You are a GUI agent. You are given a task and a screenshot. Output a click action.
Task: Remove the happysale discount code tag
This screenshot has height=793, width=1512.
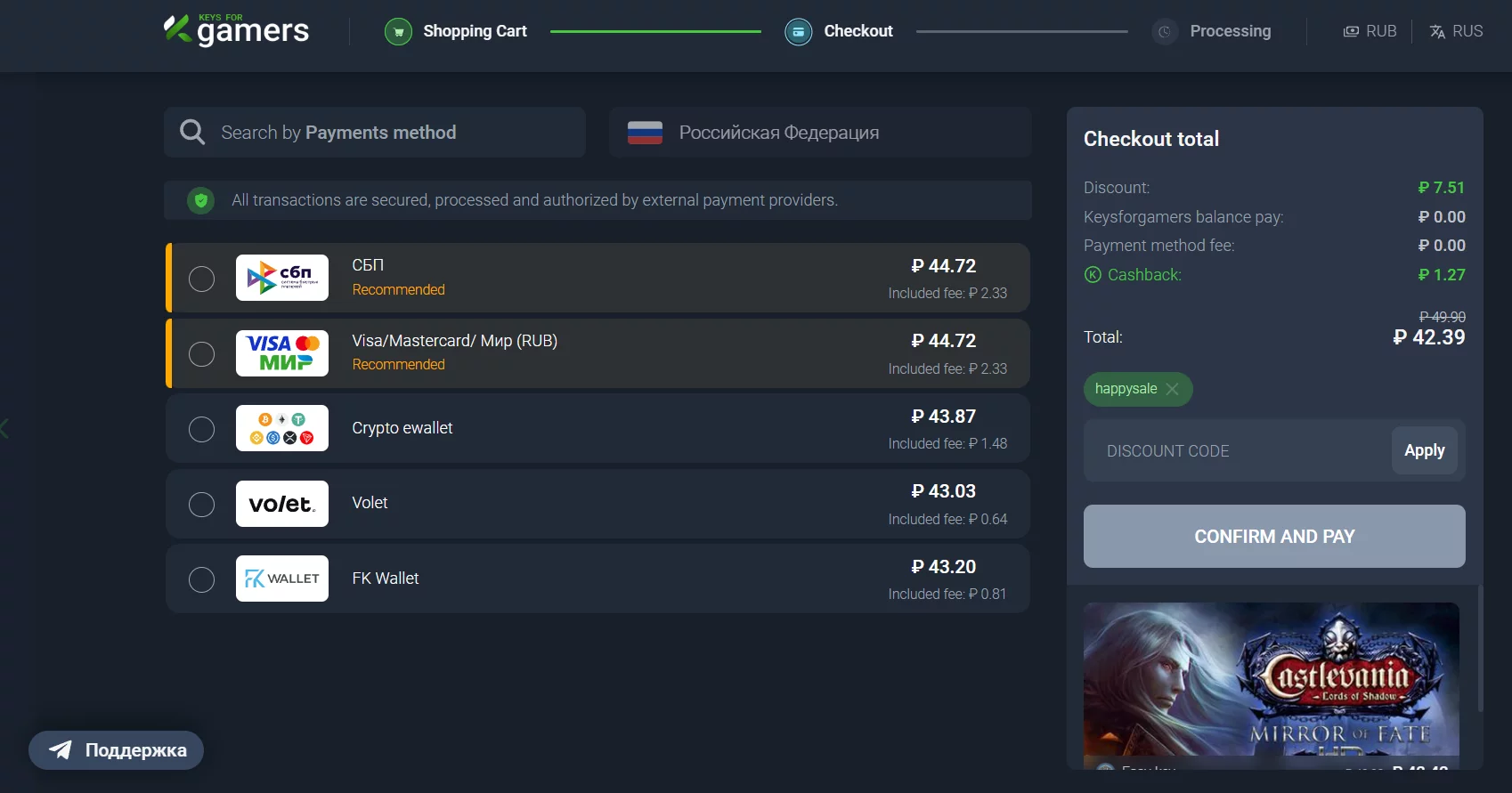click(x=1172, y=389)
